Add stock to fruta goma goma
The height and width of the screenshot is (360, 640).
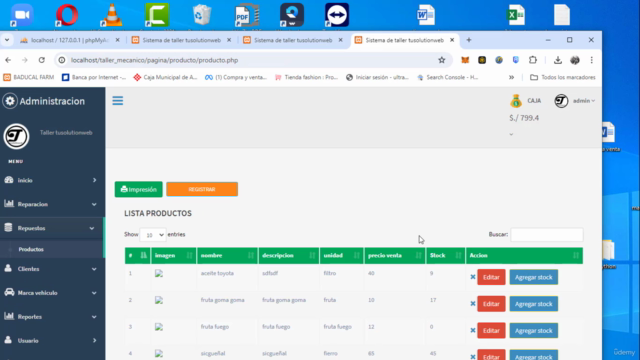[533, 304]
